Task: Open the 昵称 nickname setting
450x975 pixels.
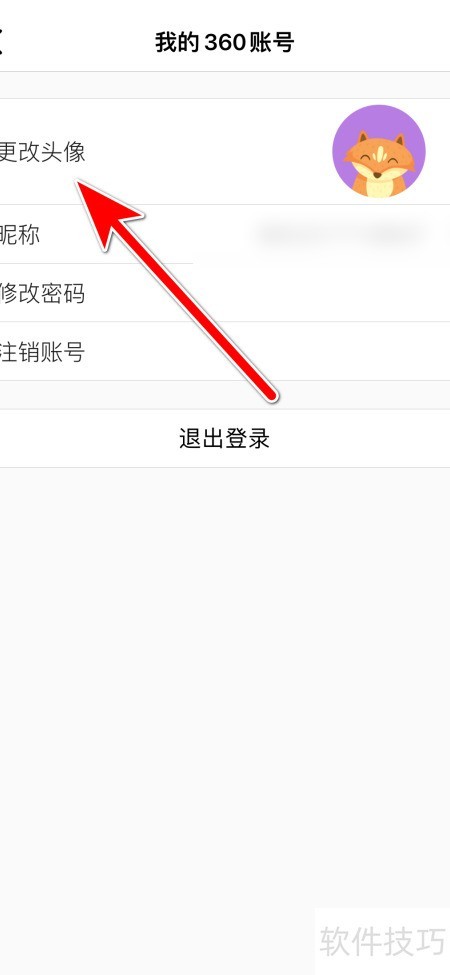Action: tap(225, 234)
